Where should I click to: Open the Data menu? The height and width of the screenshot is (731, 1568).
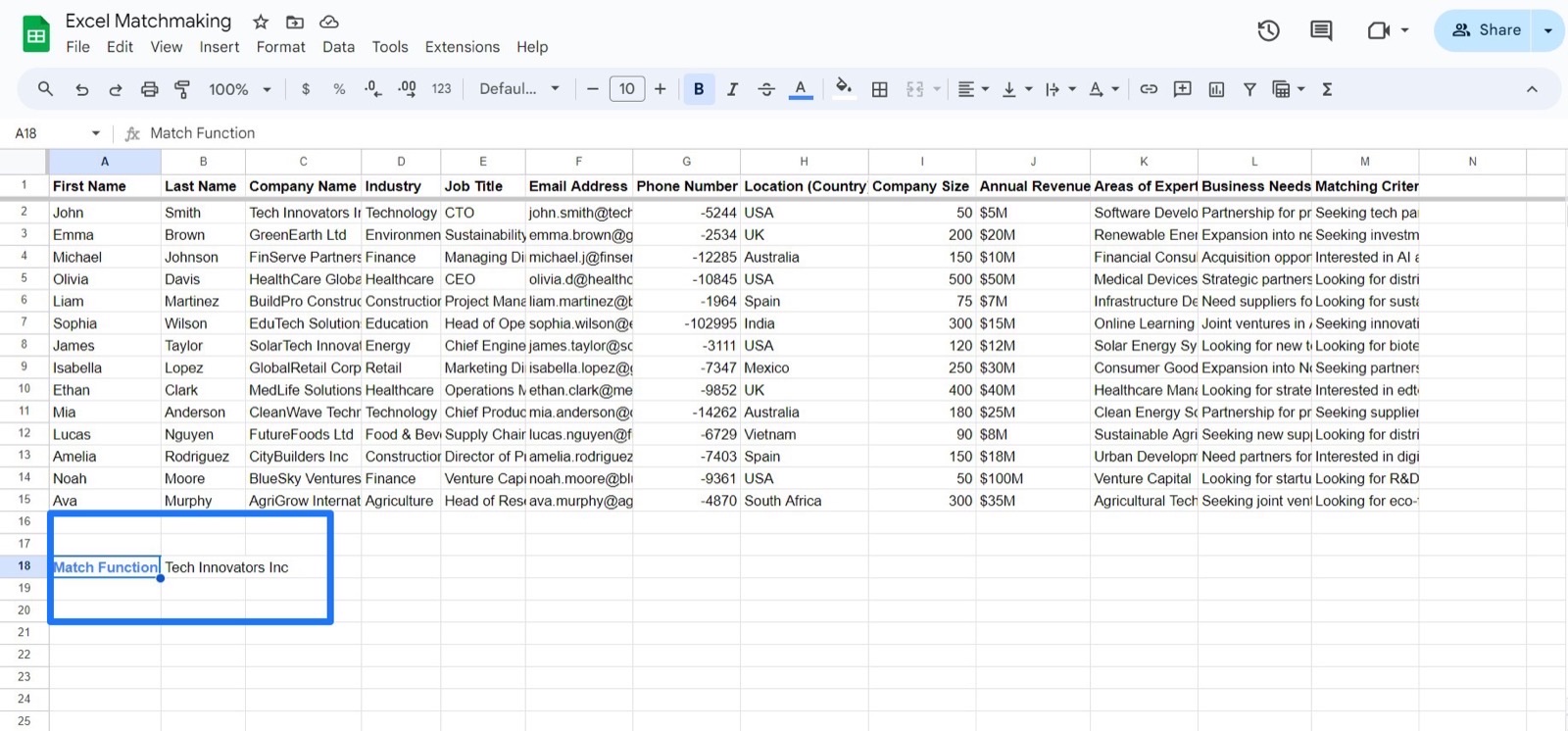click(x=338, y=47)
